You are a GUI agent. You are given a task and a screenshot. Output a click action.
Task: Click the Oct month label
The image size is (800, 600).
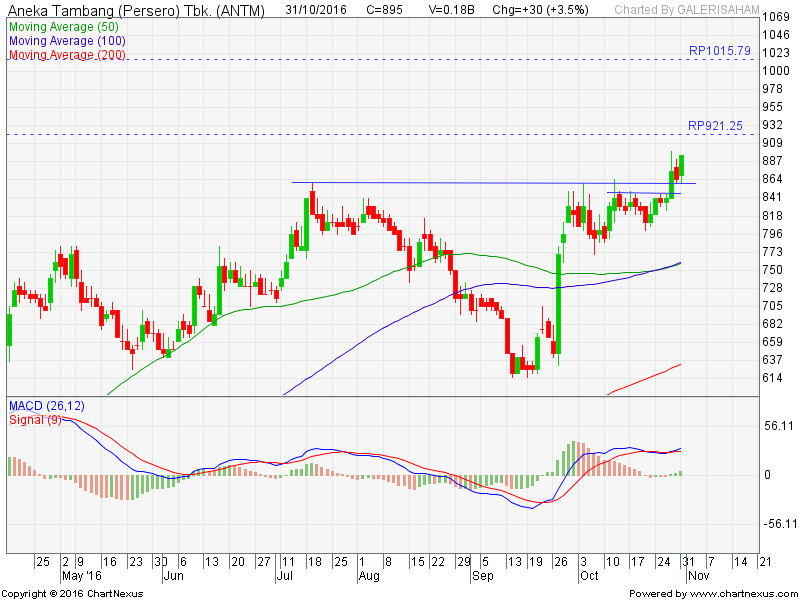click(x=589, y=576)
